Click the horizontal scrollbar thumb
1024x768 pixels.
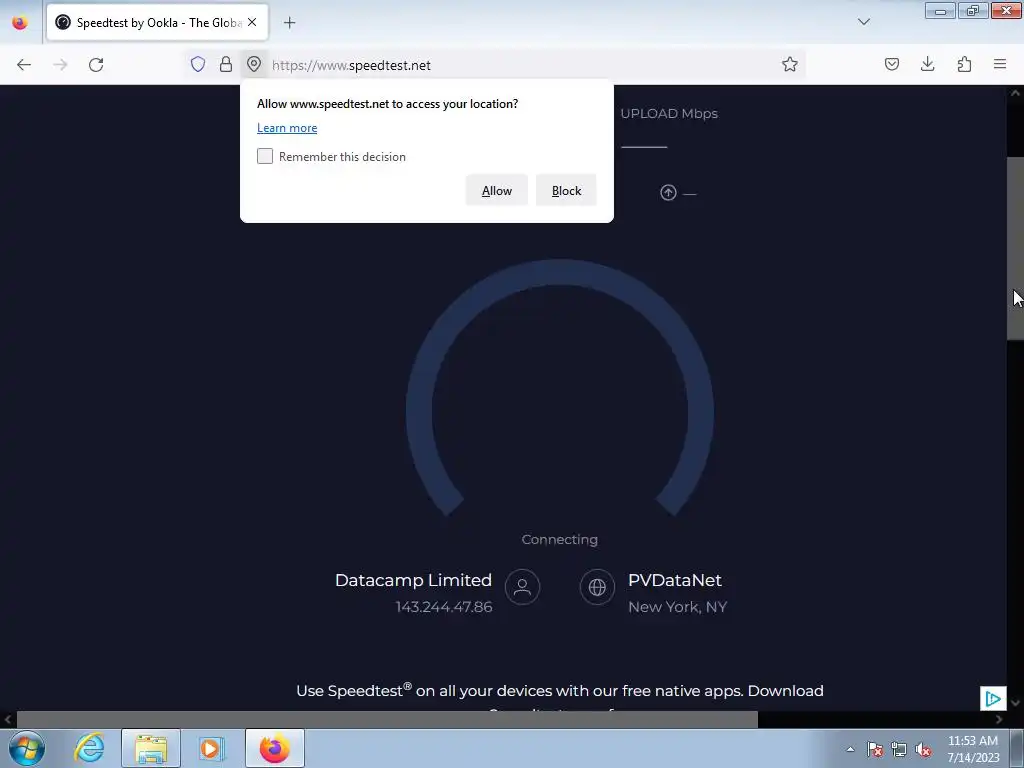(387, 719)
